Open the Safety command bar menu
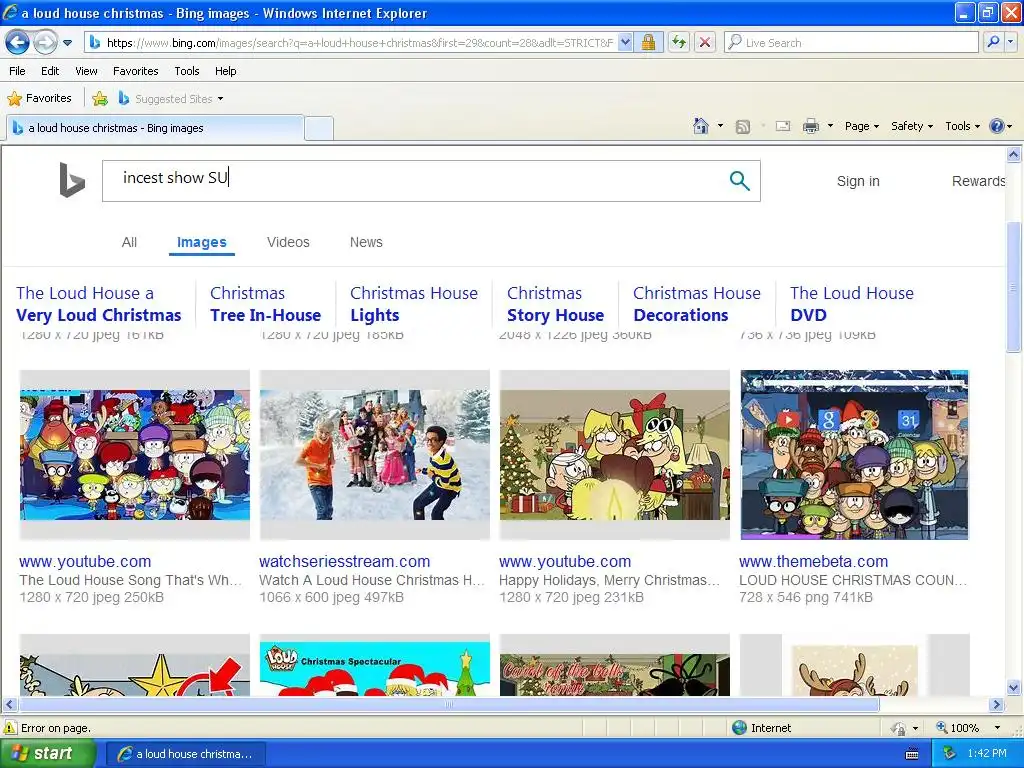 (x=912, y=126)
